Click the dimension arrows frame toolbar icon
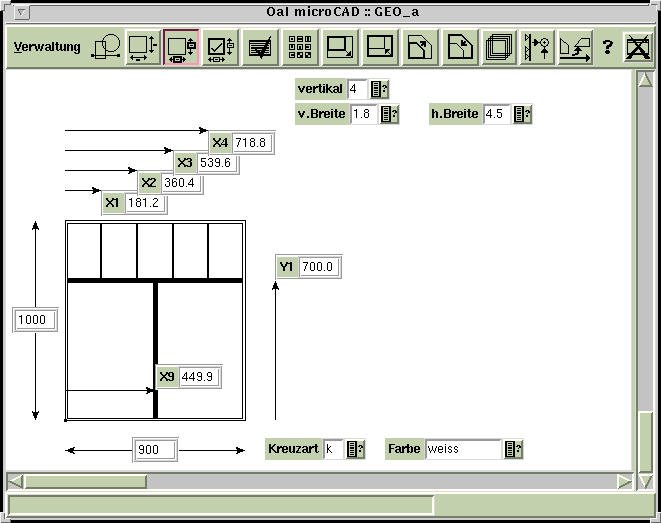The image size is (661, 523). pos(143,47)
